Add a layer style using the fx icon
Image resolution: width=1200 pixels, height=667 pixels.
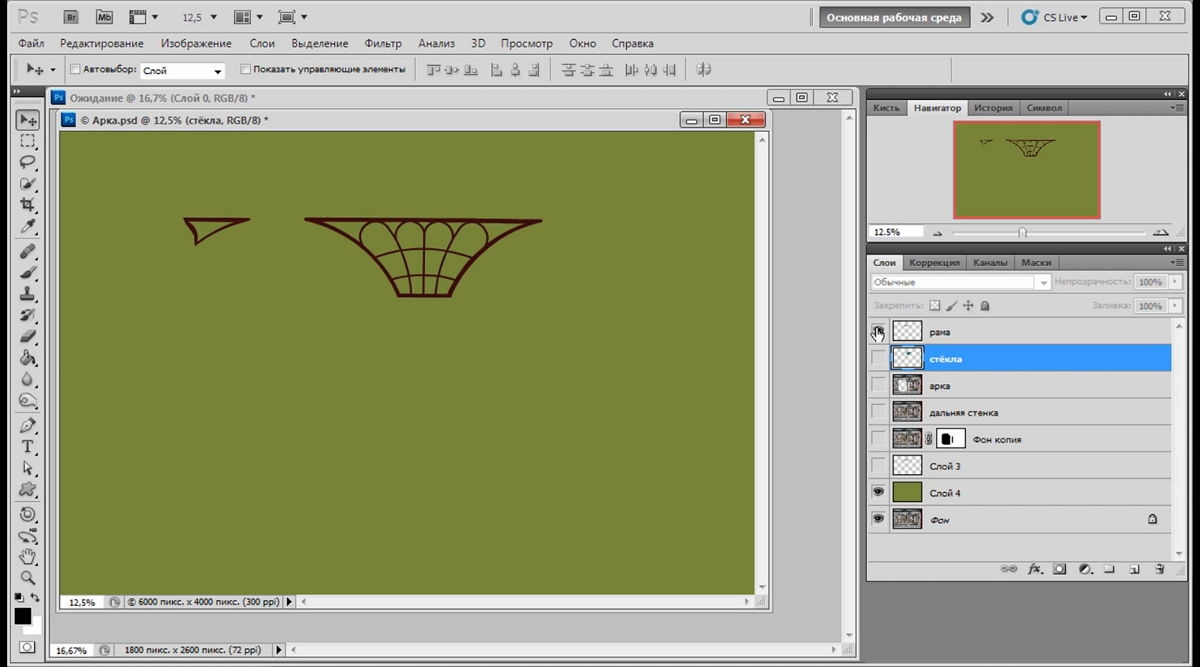(x=1035, y=569)
